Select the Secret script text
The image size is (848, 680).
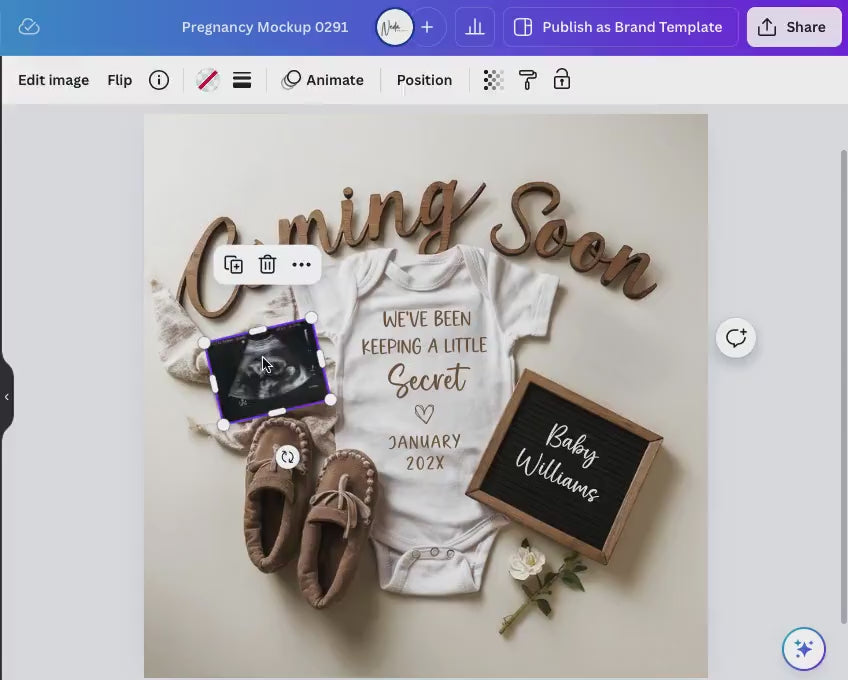pos(427,379)
